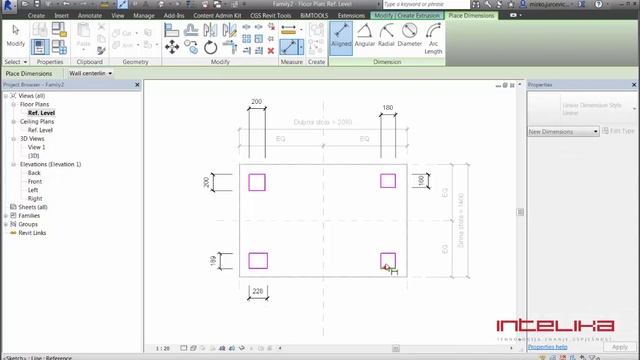Click the Scale tool icon

[259, 39]
